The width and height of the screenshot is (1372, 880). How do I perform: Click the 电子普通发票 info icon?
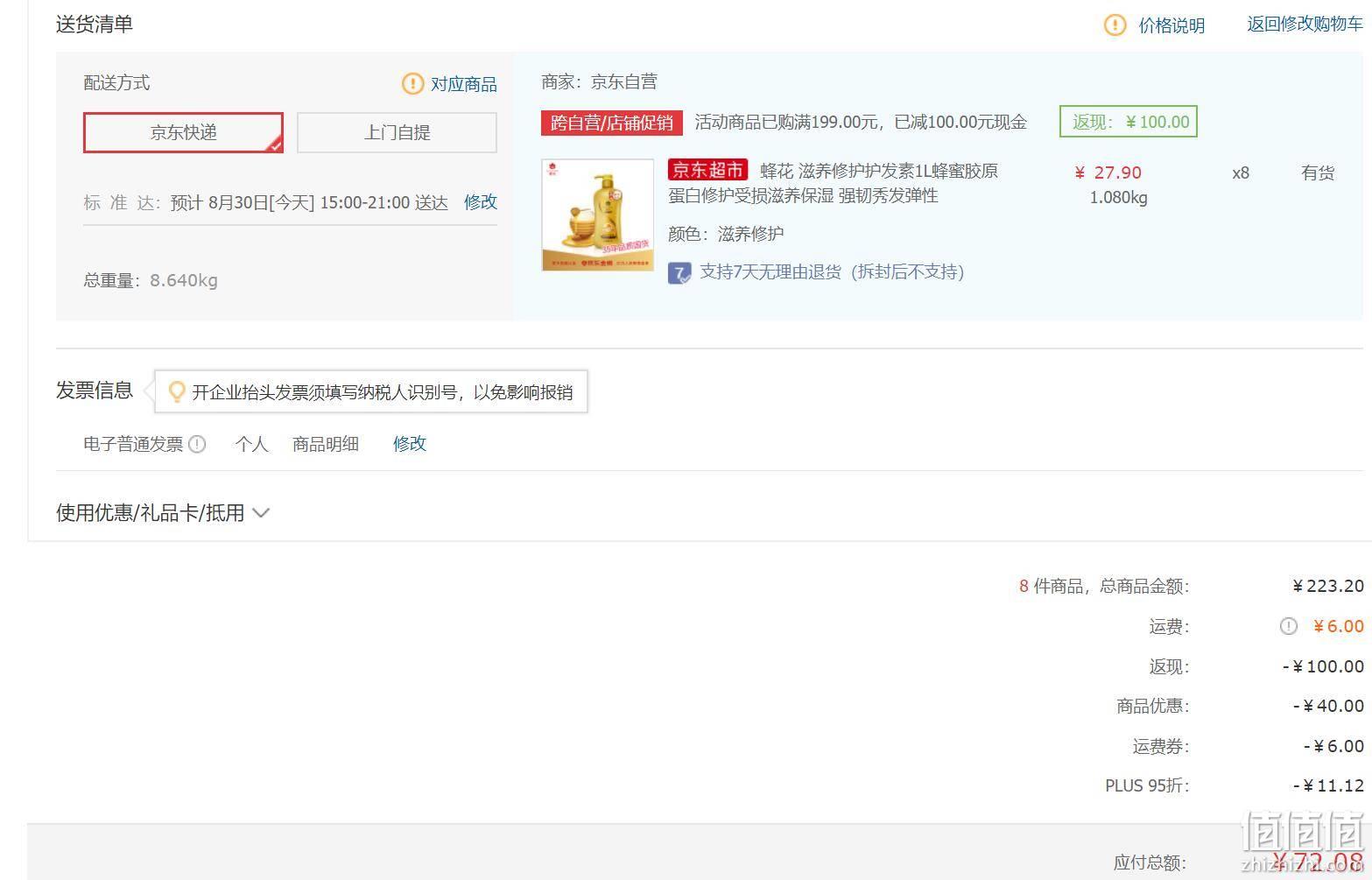coord(197,444)
